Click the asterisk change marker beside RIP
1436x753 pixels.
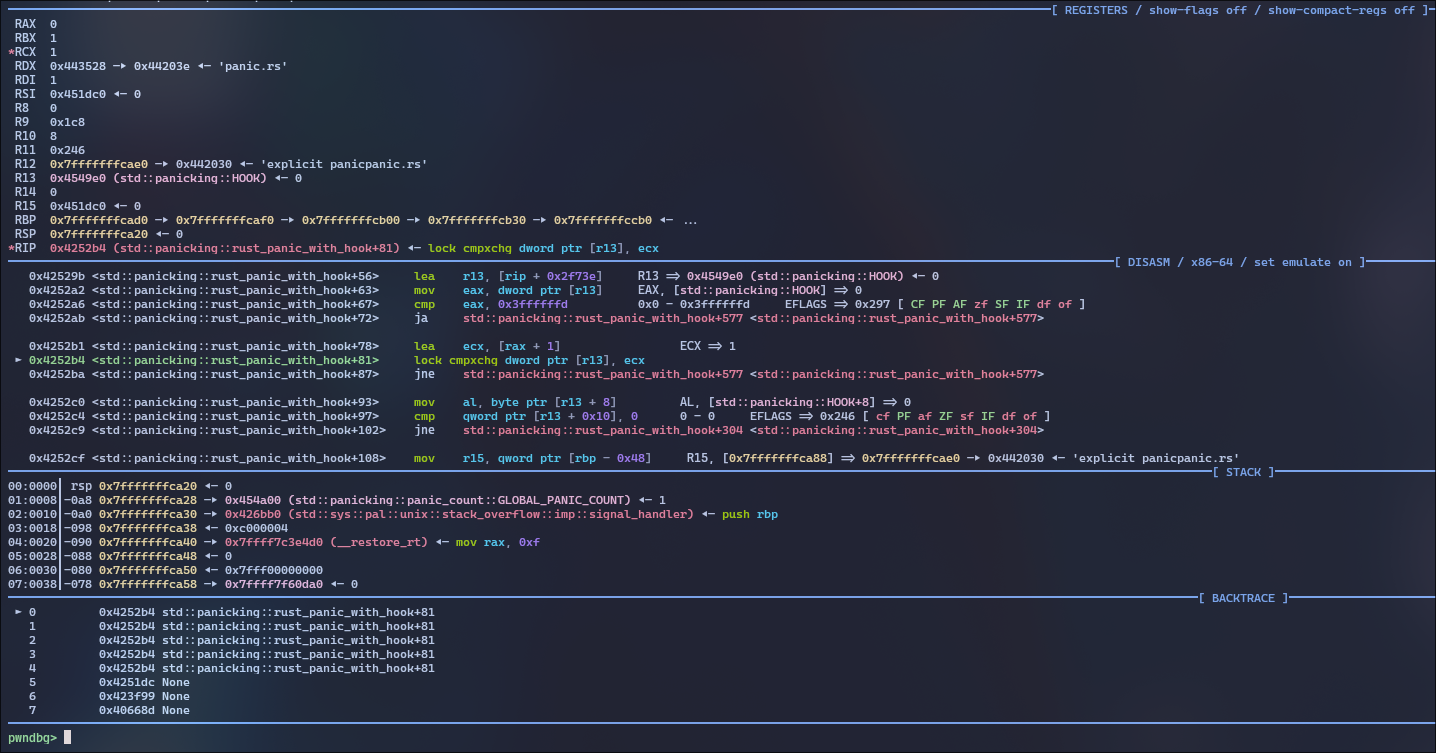[x=11, y=247]
